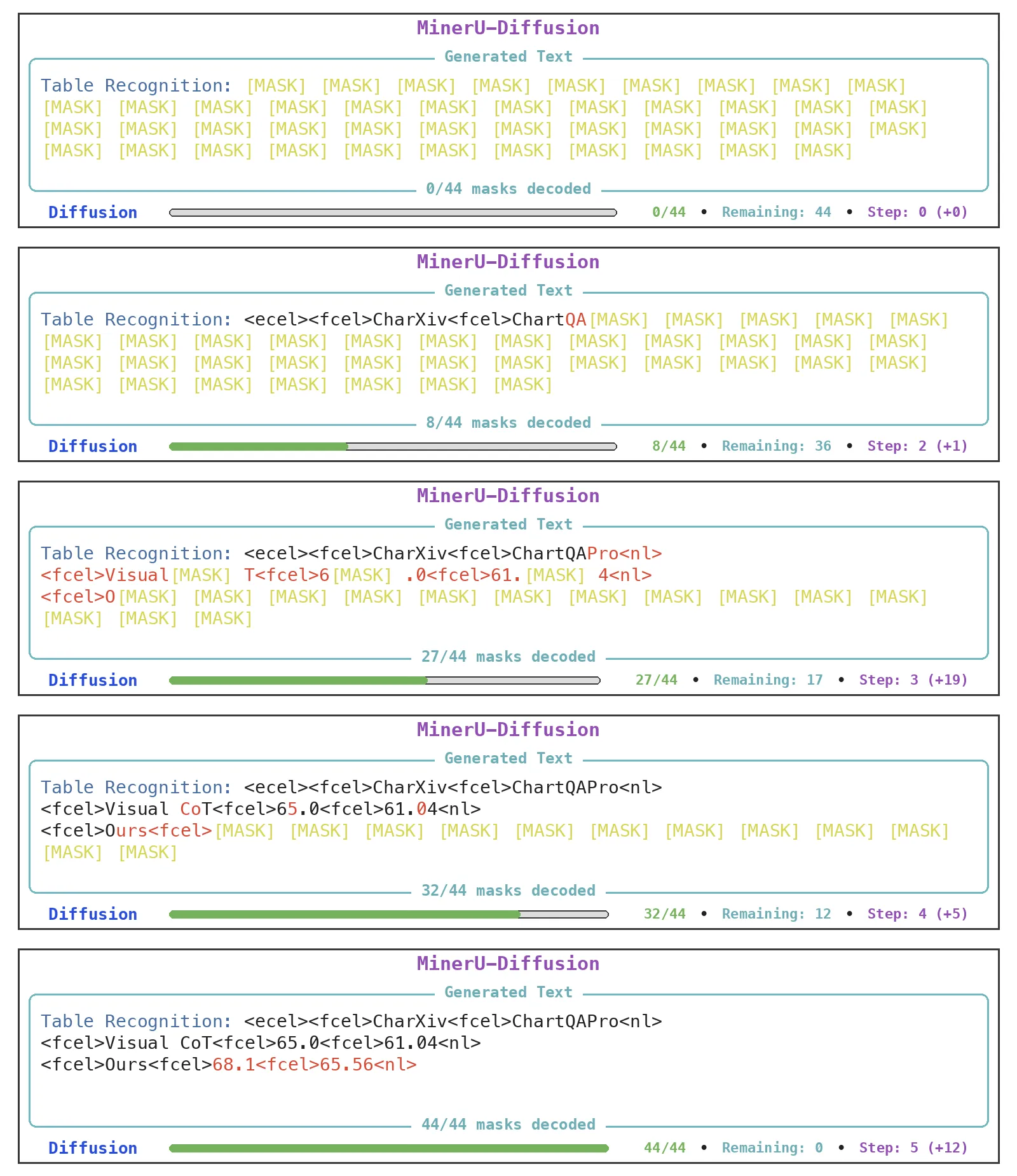
Task: Select the "0/44 masks decoded" label
Action: pos(508,189)
